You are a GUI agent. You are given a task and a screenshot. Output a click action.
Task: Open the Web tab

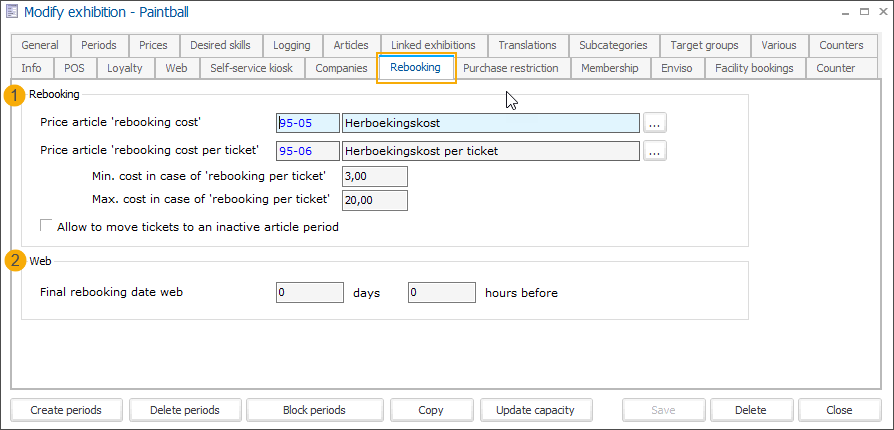click(x=177, y=68)
